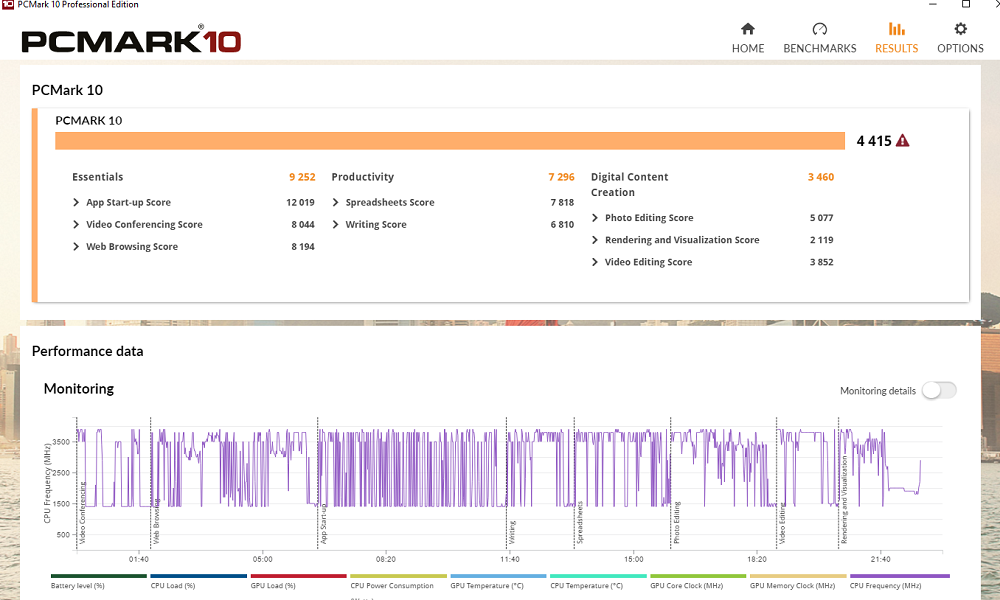The image size is (1000, 600).
Task: Click the Digital Content Creation heading
Action: click(x=629, y=185)
